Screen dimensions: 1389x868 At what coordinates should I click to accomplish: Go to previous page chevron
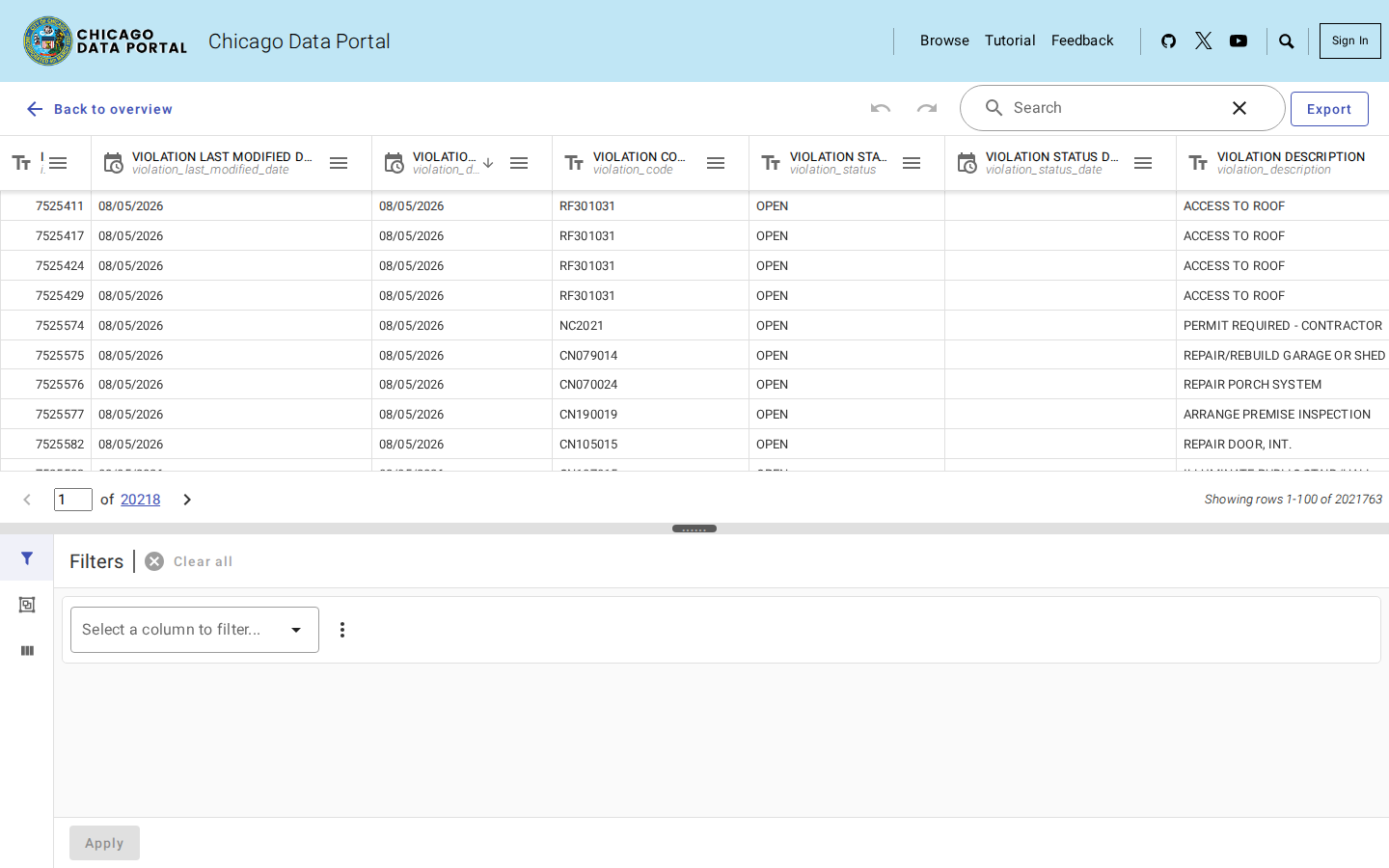[x=27, y=500]
